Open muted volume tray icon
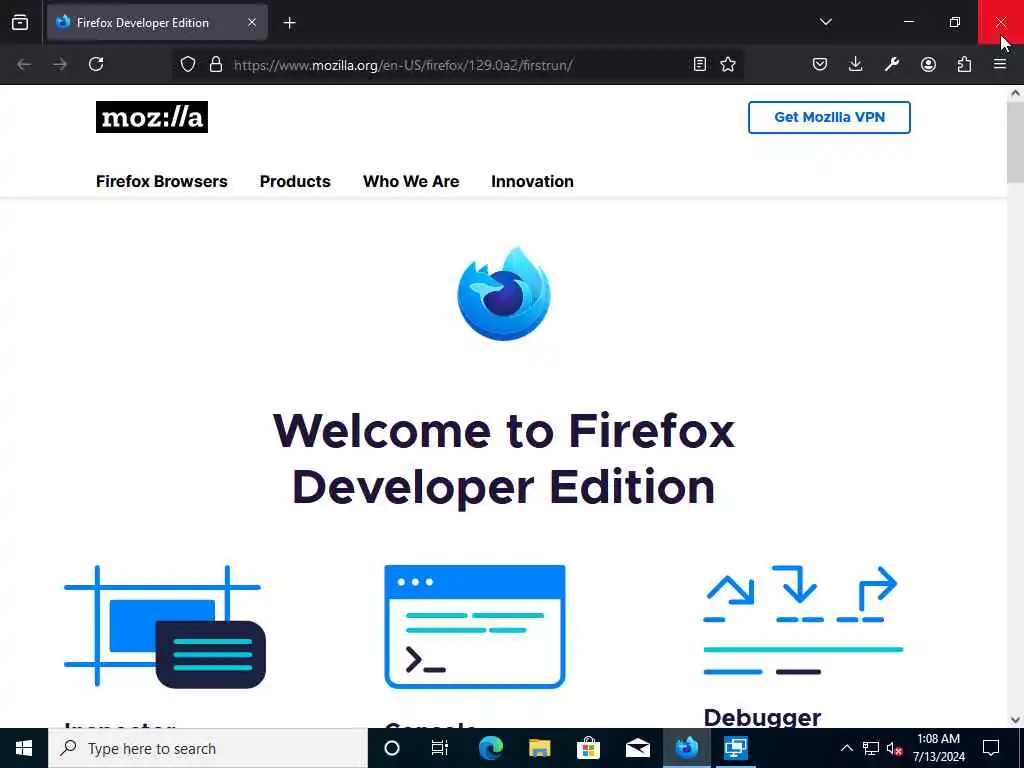Image resolution: width=1024 pixels, height=768 pixels. pyautogui.click(x=895, y=748)
